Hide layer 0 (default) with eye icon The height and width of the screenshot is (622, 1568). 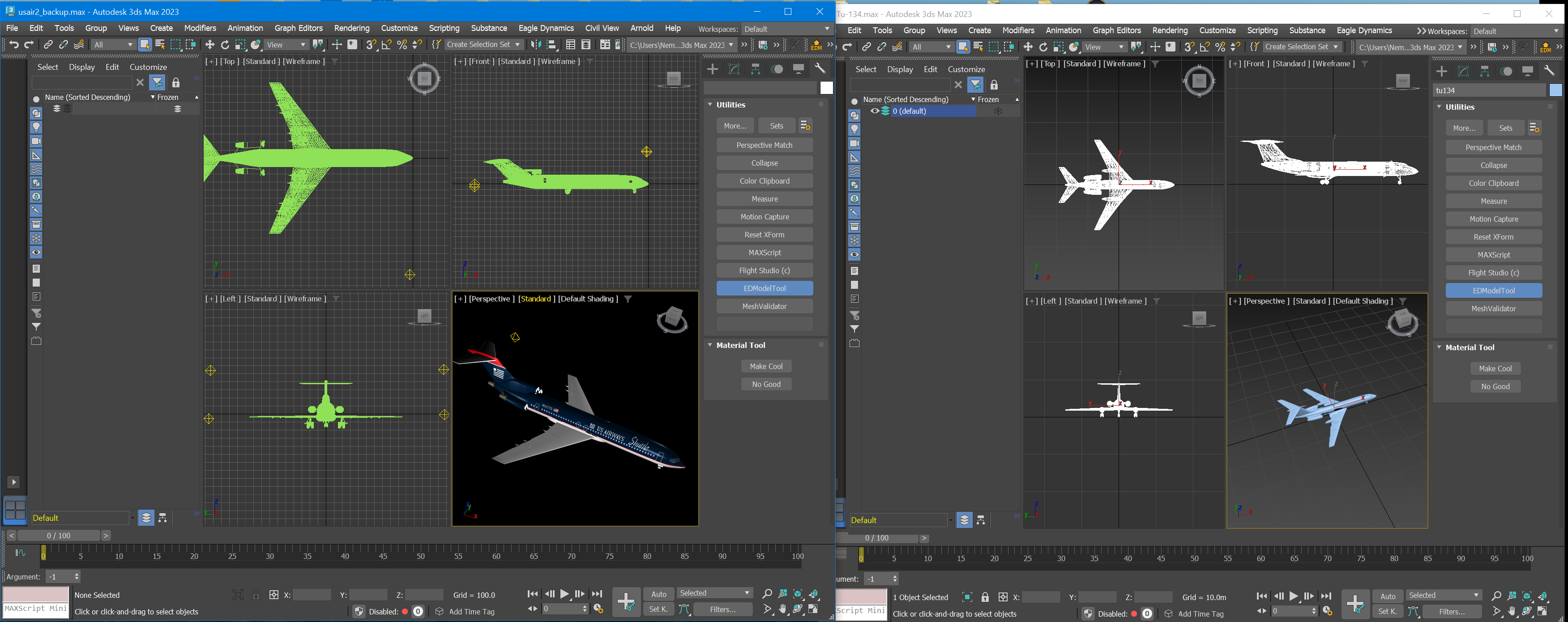(875, 112)
